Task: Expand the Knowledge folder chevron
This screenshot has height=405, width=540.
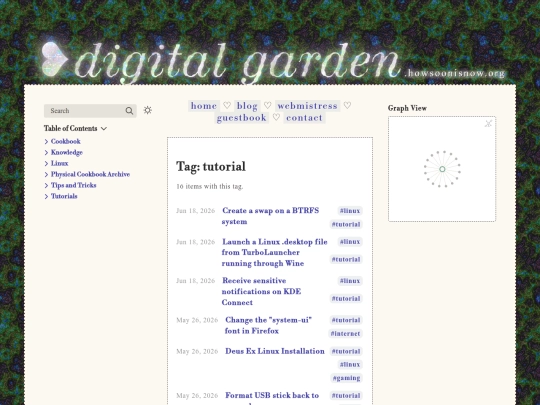Action: click(x=46, y=153)
